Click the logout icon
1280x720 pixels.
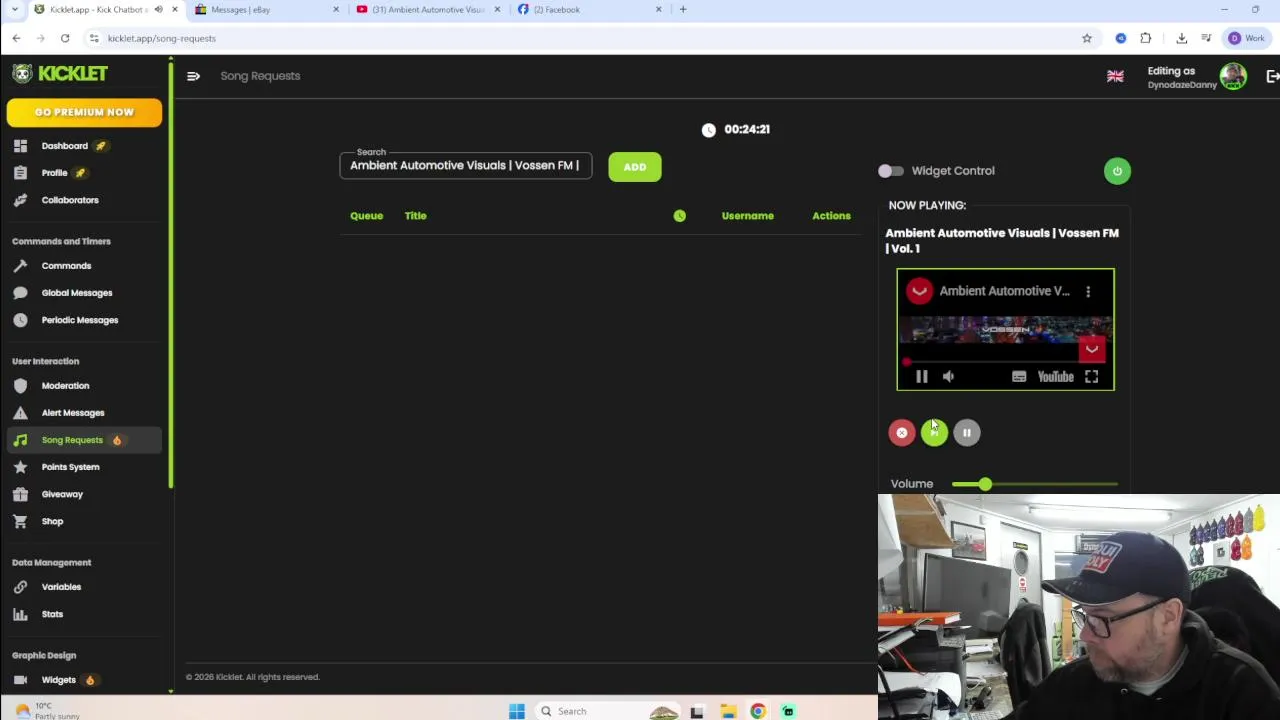coord(1272,77)
